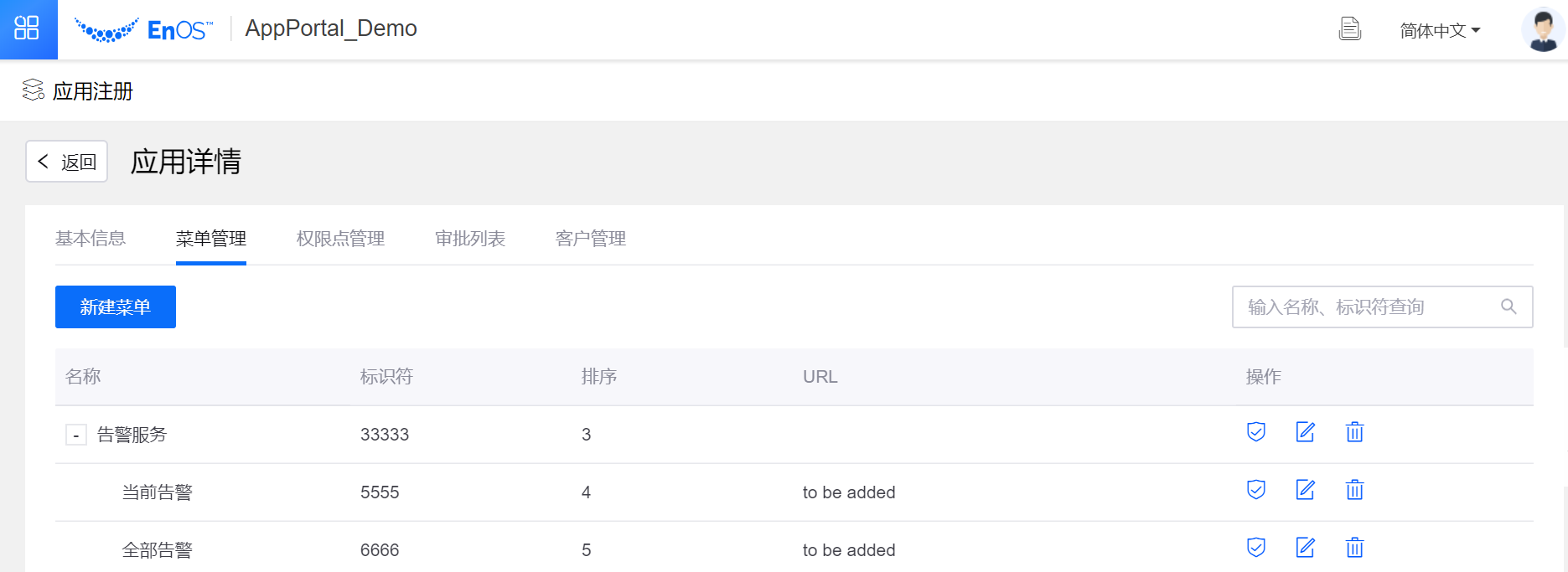Screen dimensions: 1568x572
Task: Click the URL column header
Action: (820, 377)
